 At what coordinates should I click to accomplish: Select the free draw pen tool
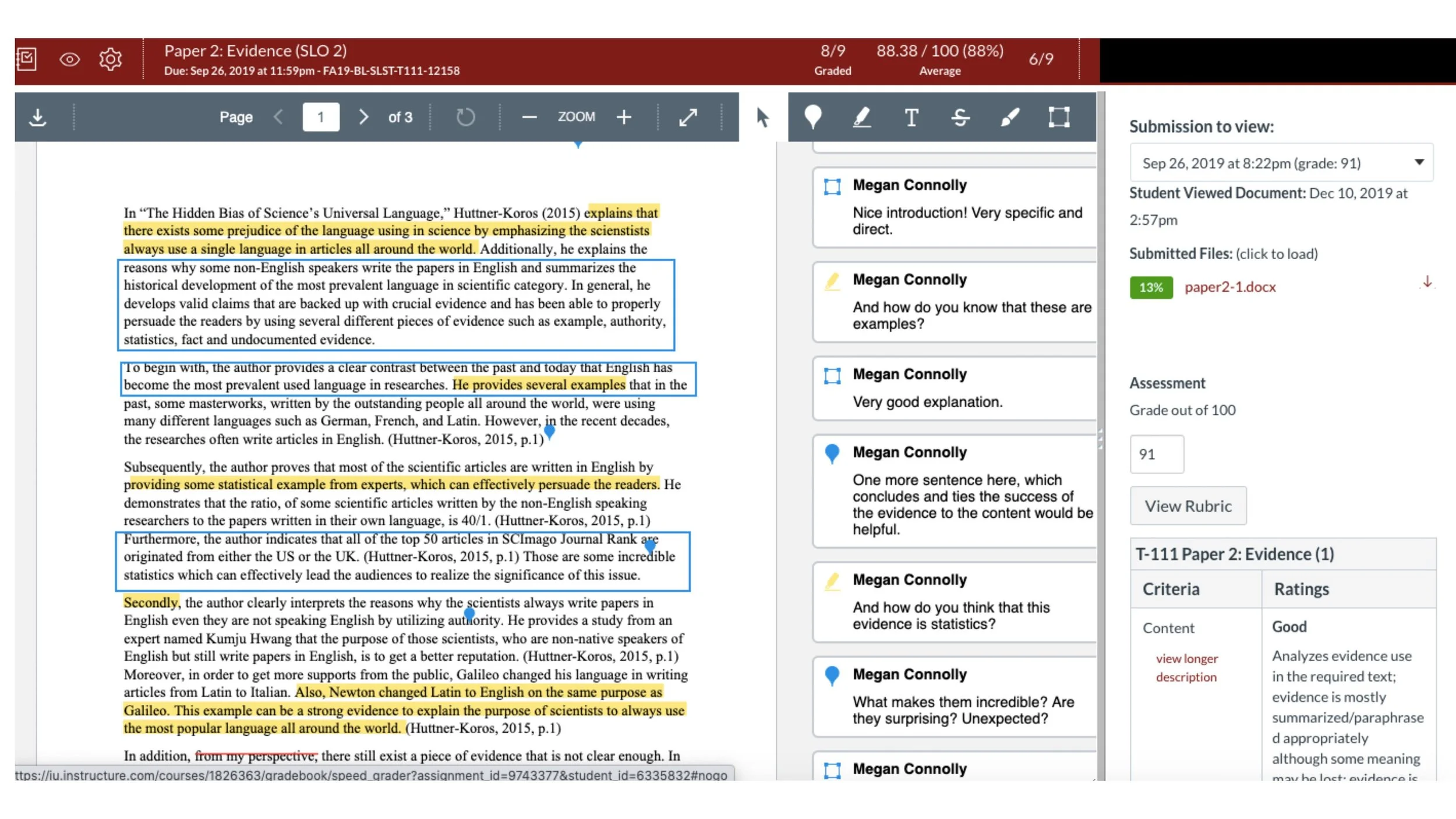(1009, 117)
